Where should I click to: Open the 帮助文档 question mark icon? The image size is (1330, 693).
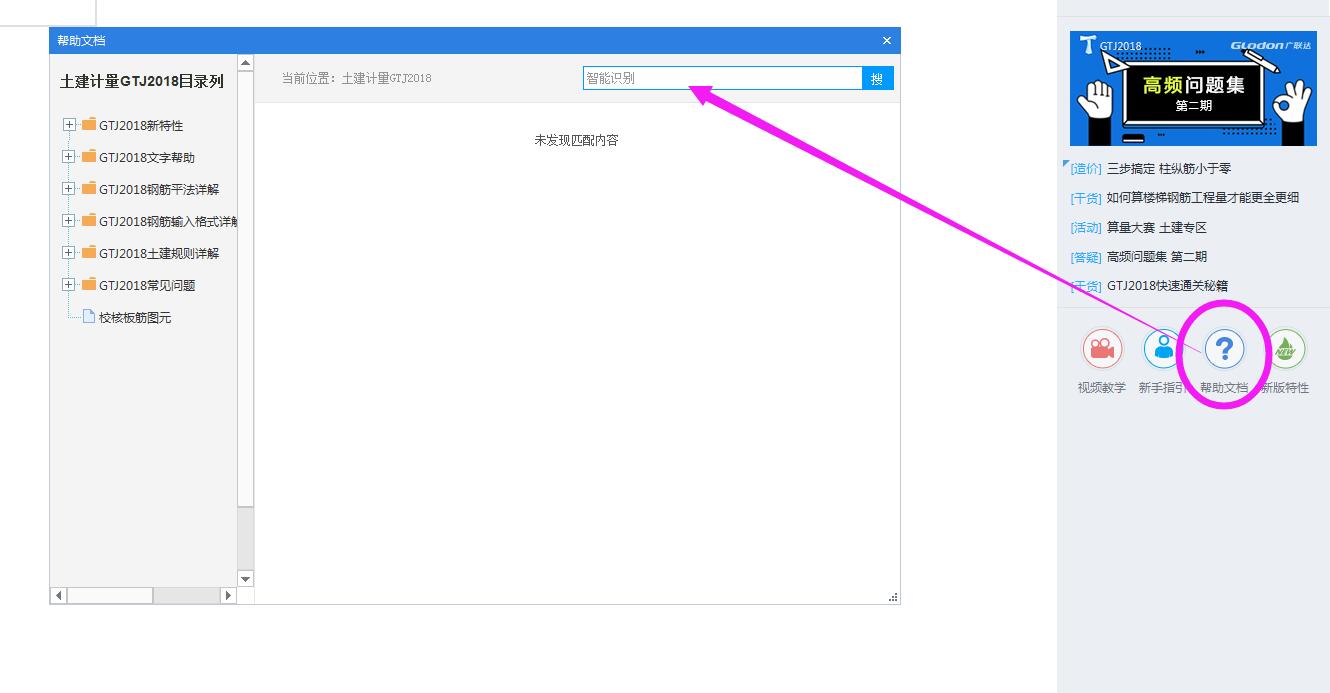(1224, 349)
